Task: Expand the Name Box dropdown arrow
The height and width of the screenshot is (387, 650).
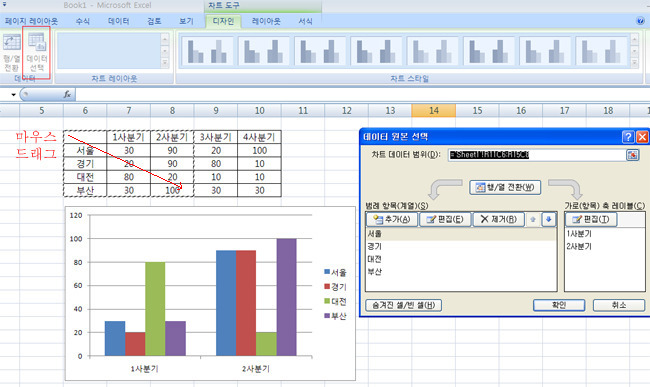Action: [x=13, y=95]
